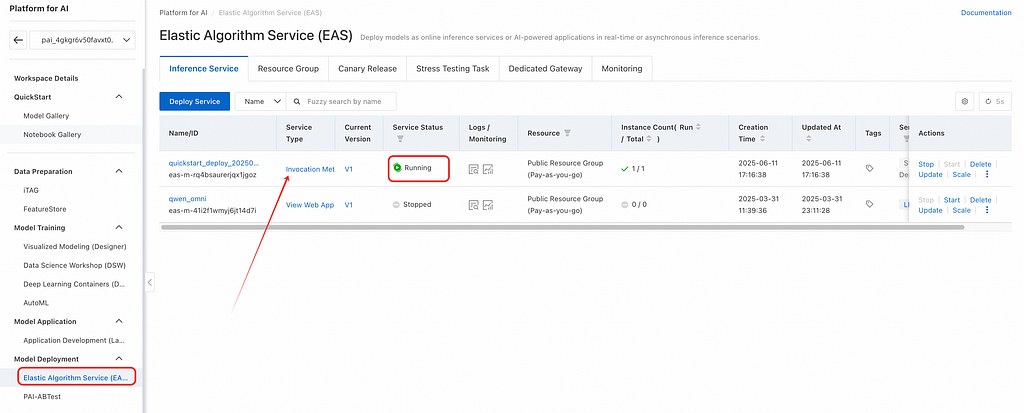
Task: Sort by Creation Time
Action: click(x=761, y=139)
